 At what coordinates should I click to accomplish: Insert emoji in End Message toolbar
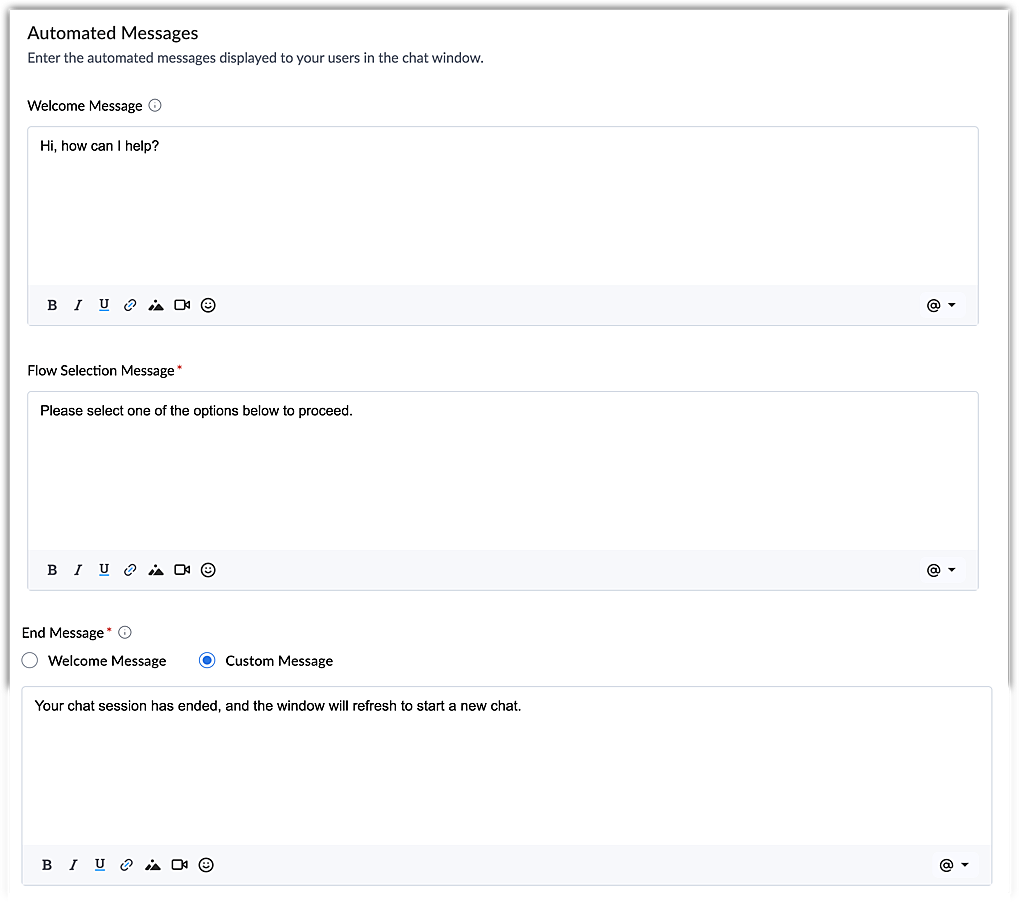pyautogui.click(x=206, y=864)
